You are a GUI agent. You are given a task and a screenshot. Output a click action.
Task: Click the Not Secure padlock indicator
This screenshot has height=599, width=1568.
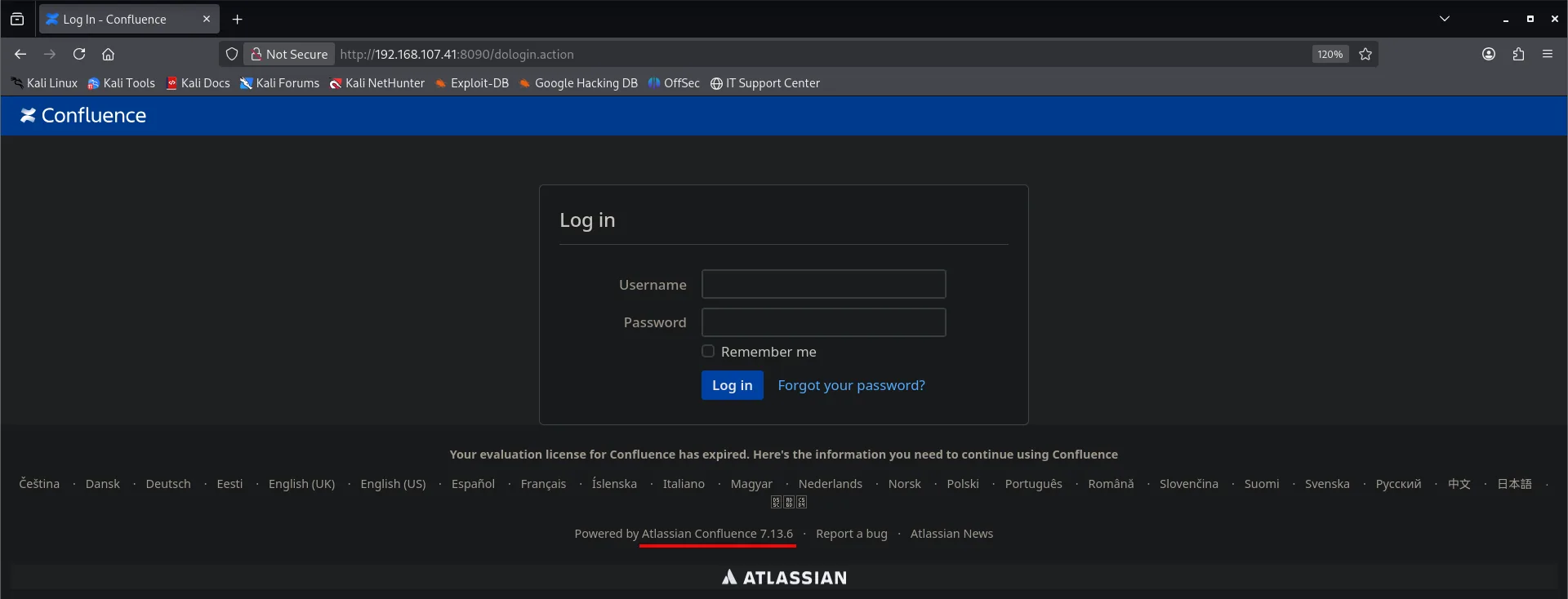[x=289, y=54]
